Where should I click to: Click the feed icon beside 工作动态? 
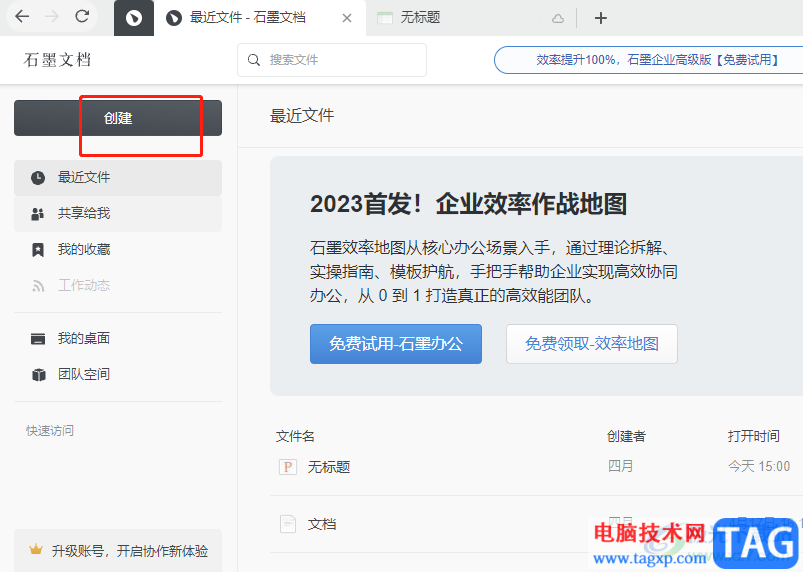[38, 286]
